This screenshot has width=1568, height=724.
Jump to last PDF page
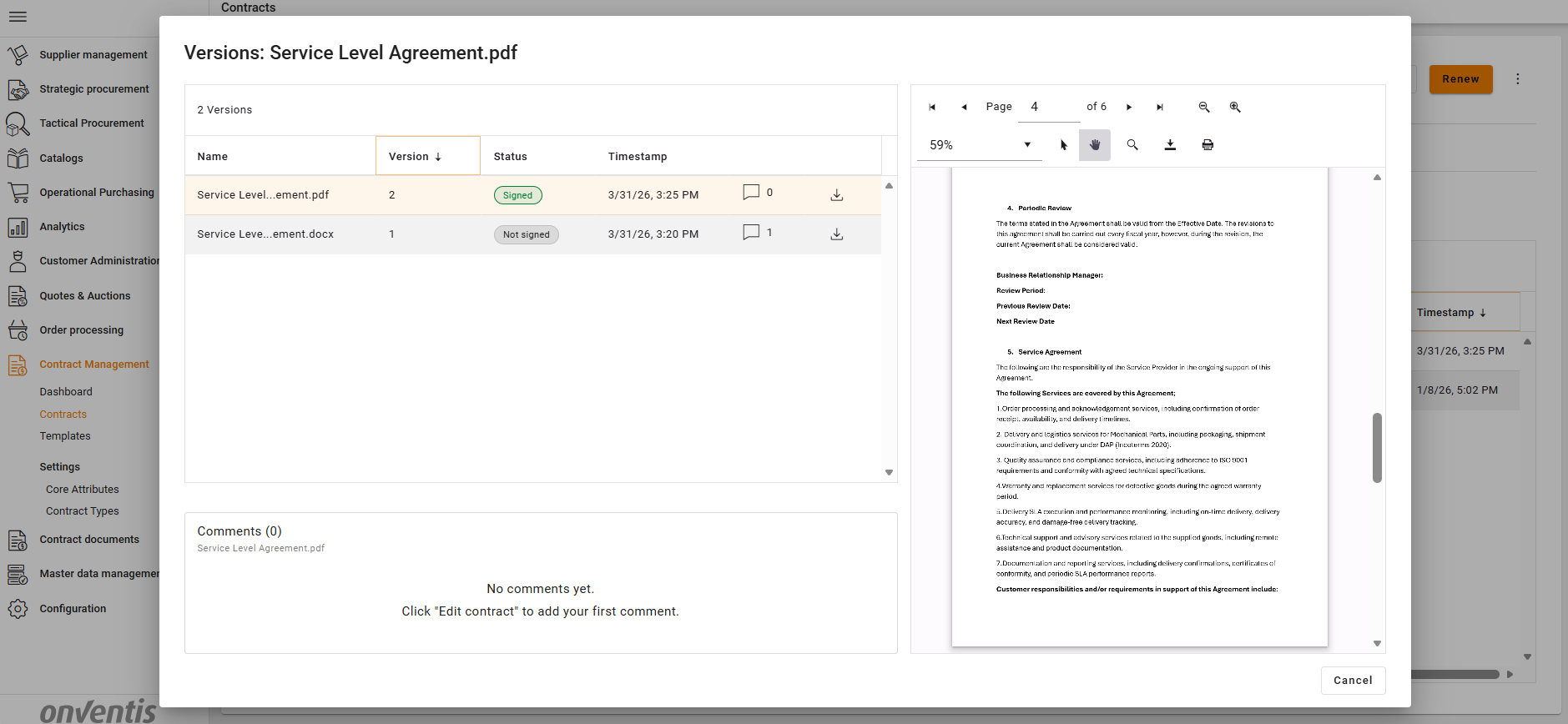(x=1160, y=107)
